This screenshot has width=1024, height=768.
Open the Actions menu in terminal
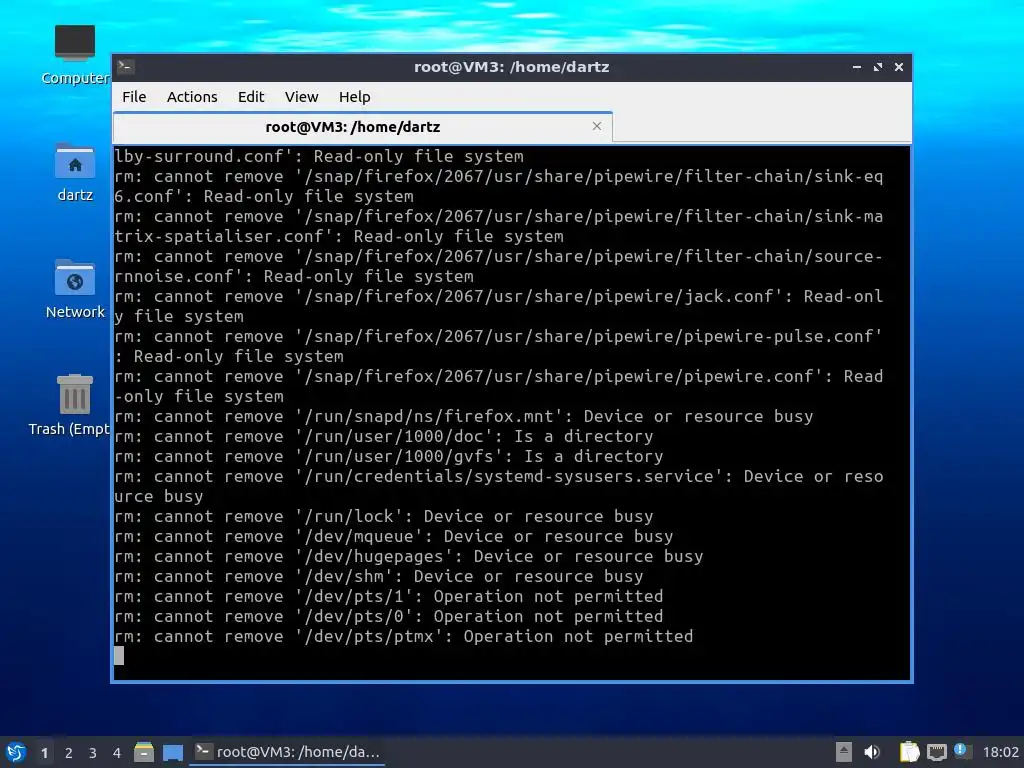pyautogui.click(x=192, y=97)
